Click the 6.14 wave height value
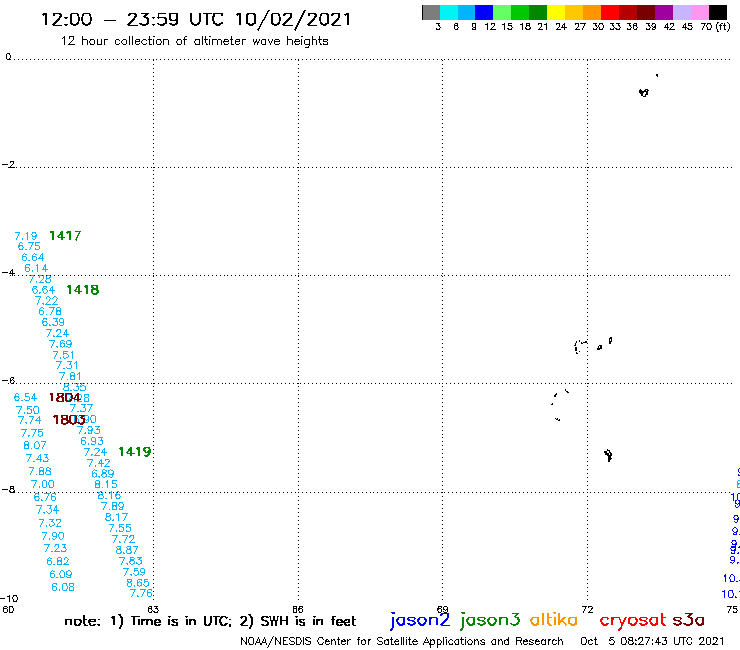Screen dimensions: 740x650 36,268
